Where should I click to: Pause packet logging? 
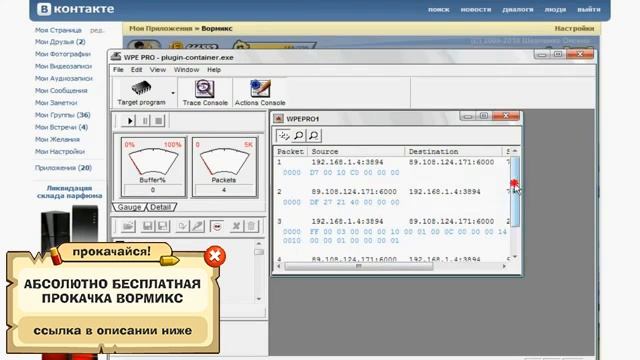(145, 120)
